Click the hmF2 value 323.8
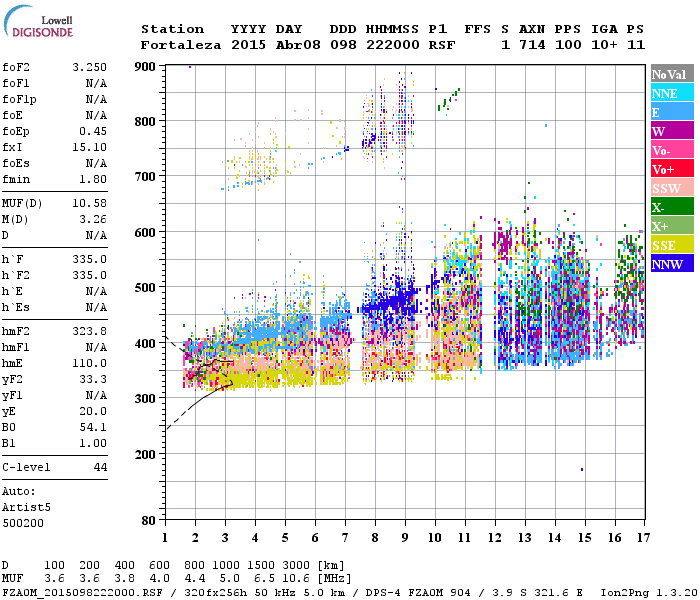Viewport: 700px width, 600px height. coord(90,331)
